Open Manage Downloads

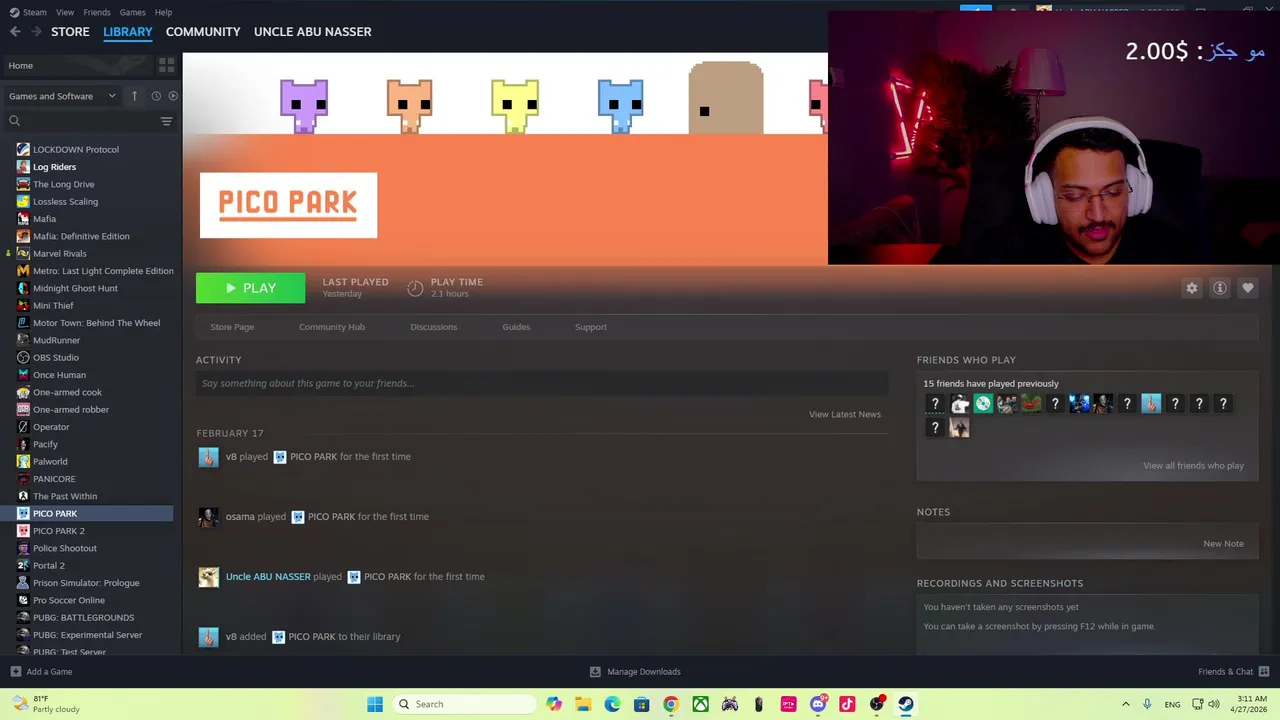point(635,672)
